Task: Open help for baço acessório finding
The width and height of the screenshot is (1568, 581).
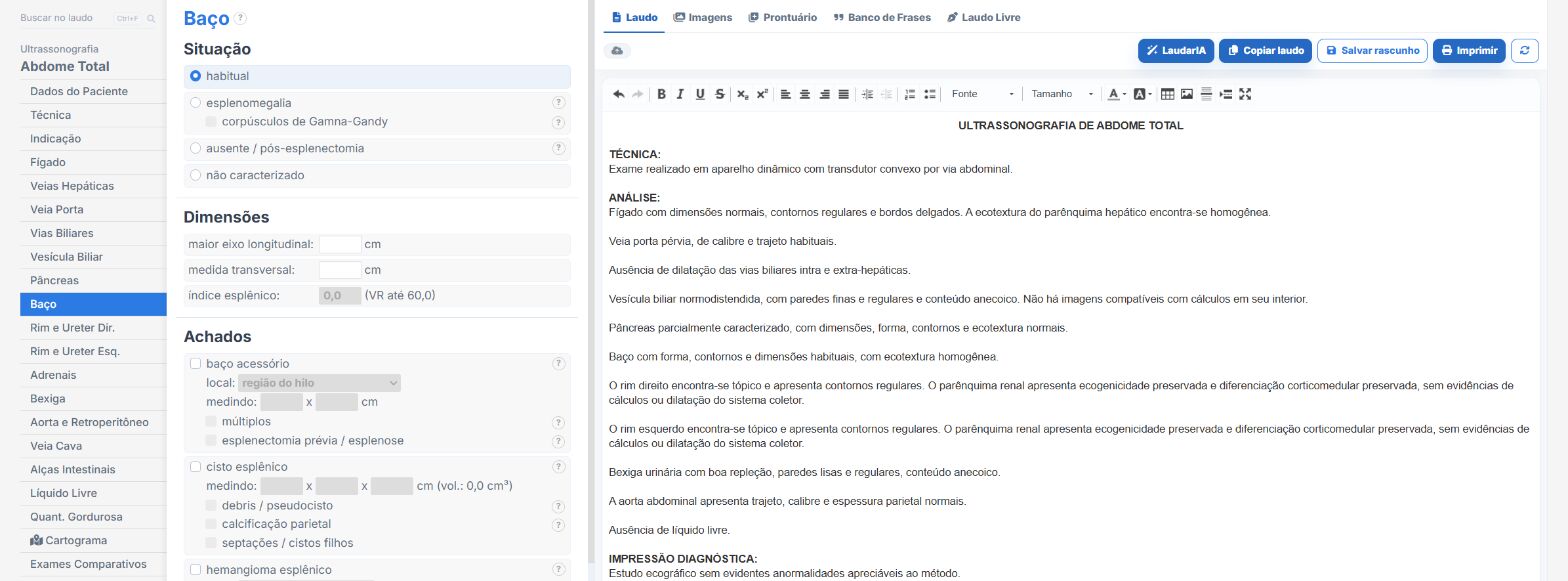Action: (x=559, y=364)
